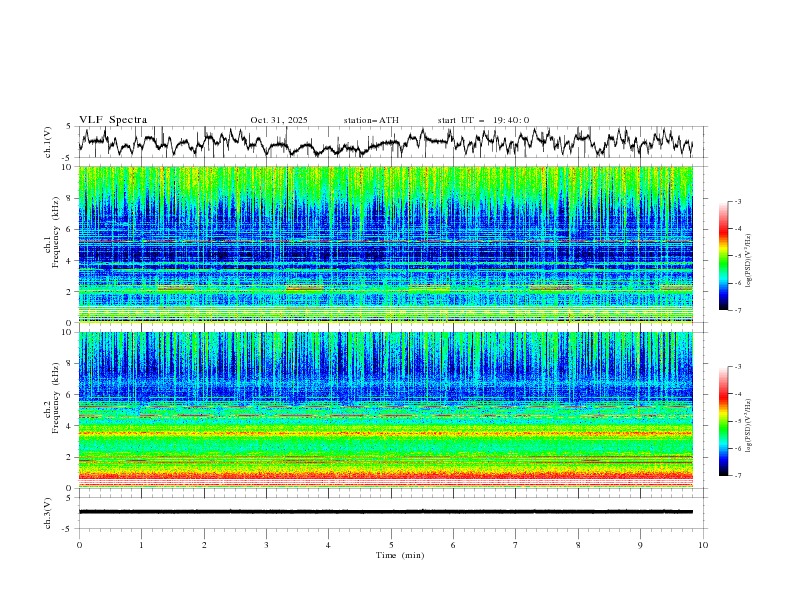Click the time axis tick label "5"
Screen dimensions: 792x612
391,545
